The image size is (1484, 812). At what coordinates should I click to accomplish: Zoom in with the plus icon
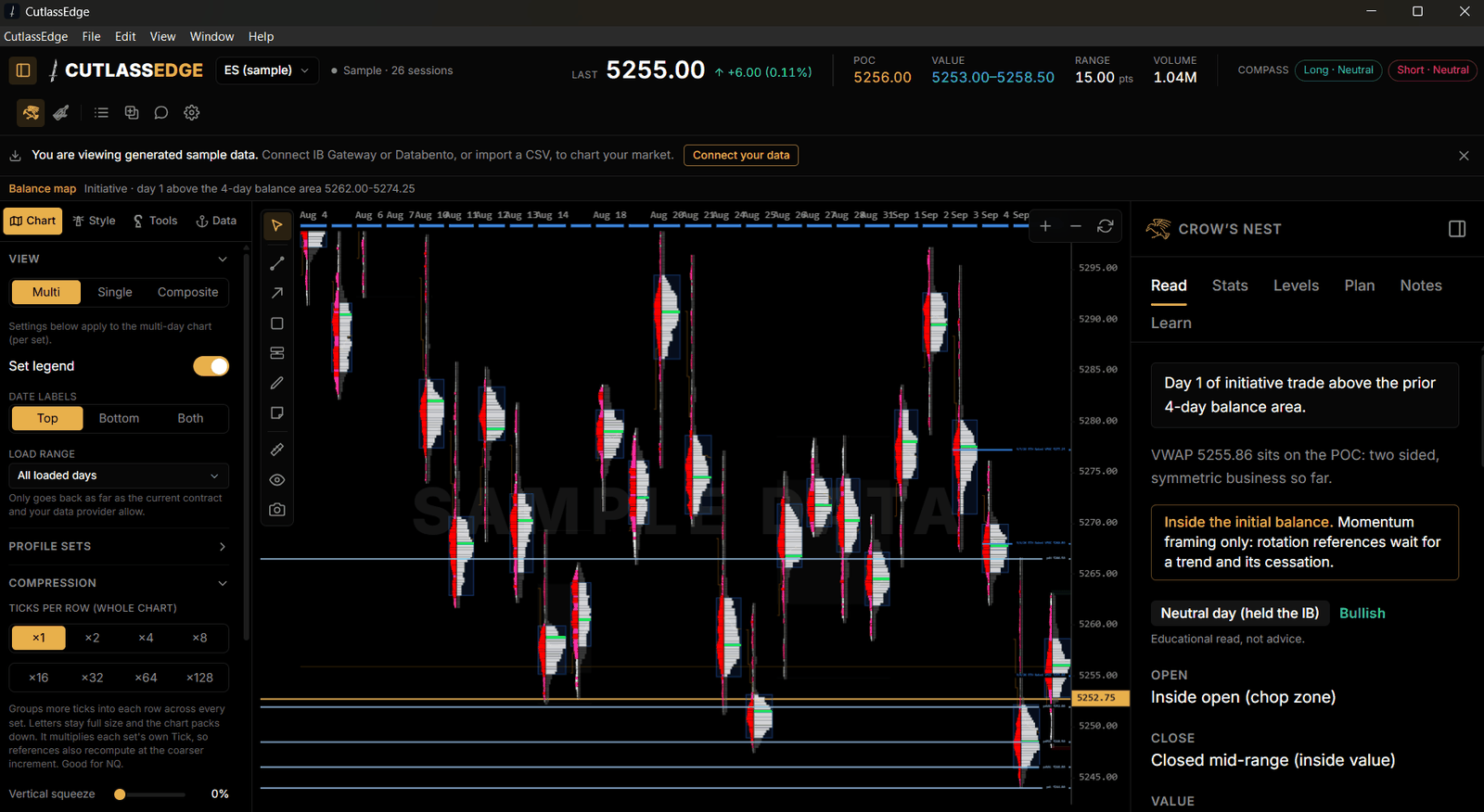coord(1045,226)
